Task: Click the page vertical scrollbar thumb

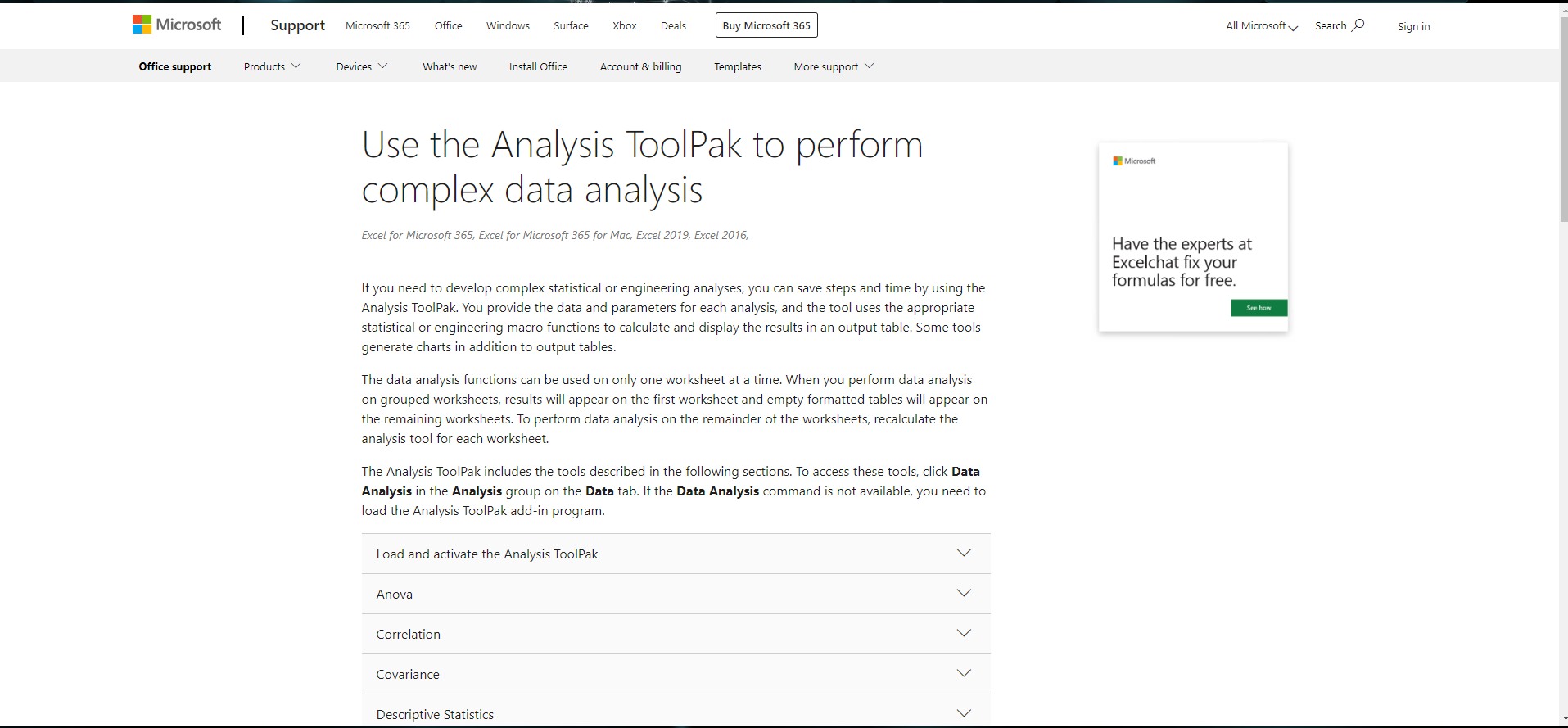Action: 1563,119
